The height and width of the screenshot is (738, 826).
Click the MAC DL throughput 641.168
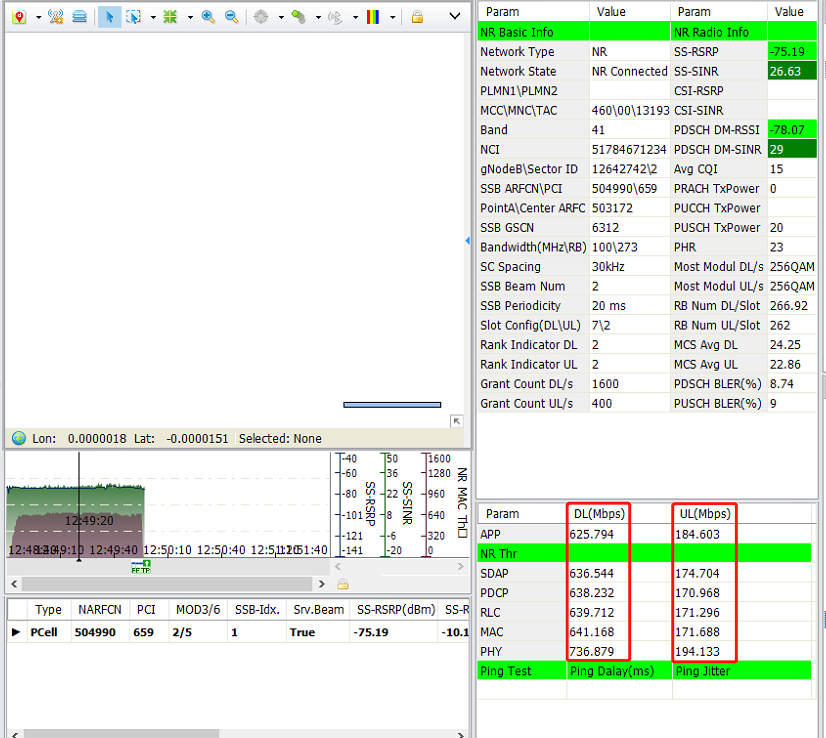click(592, 632)
